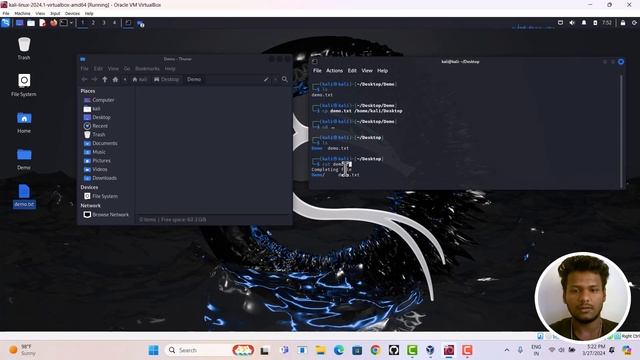Open the Help menu in the terminal
Screen dimensions: 640x360
coord(382,71)
